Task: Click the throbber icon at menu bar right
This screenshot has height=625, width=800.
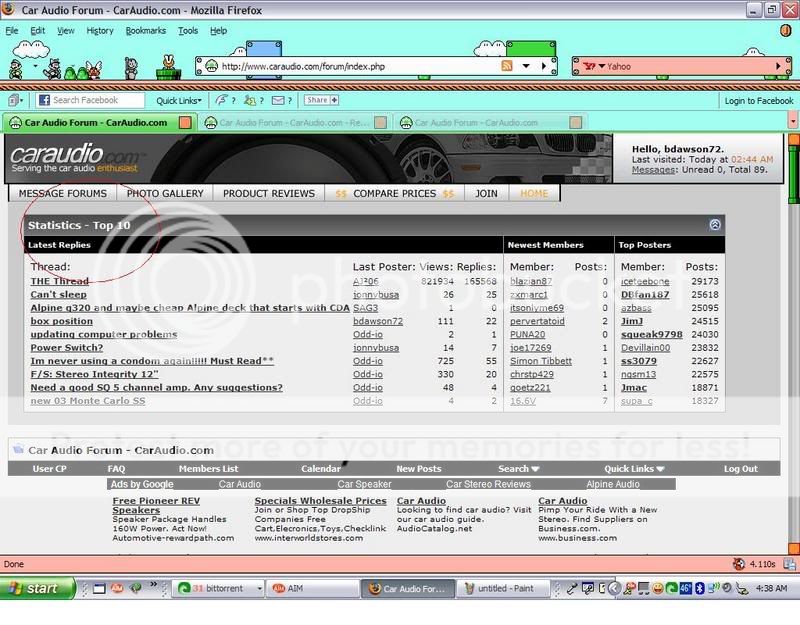Action: [x=785, y=31]
